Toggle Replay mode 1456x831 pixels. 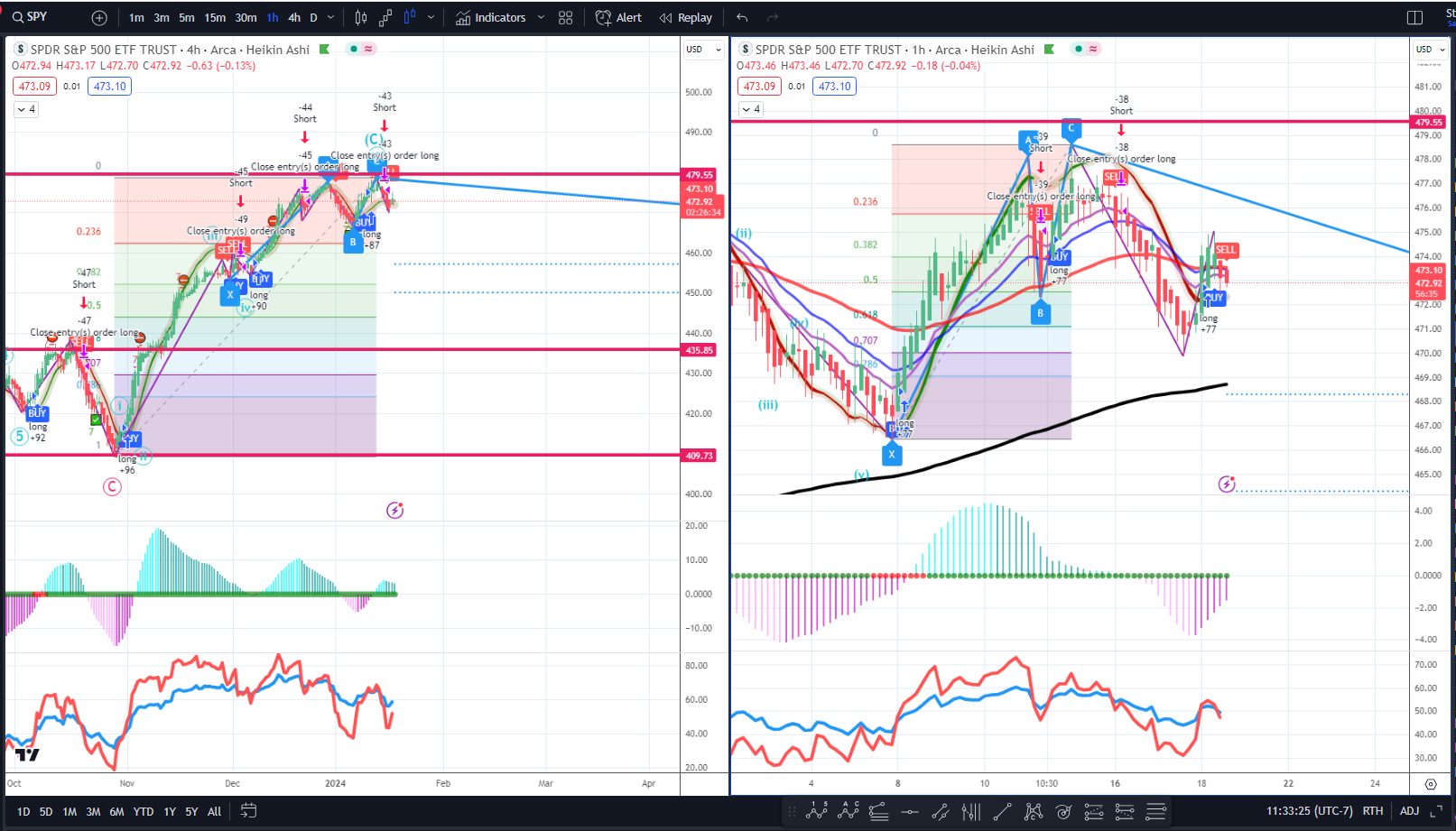[686, 18]
